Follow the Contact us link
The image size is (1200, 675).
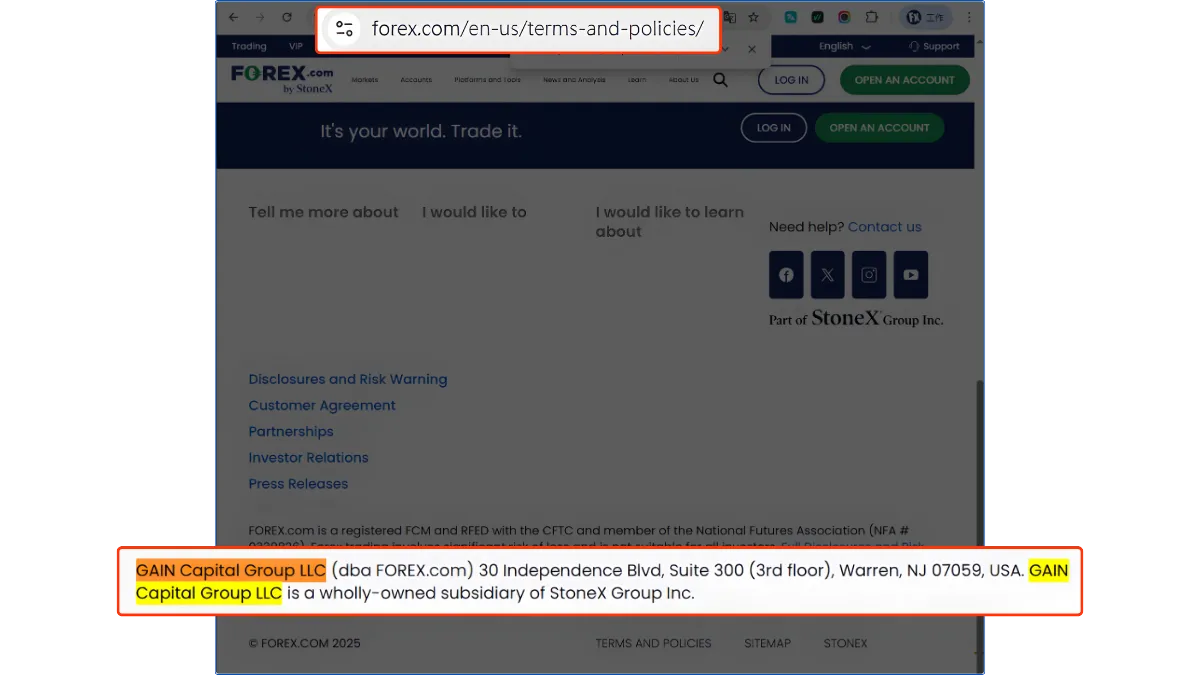click(x=884, y=227)
